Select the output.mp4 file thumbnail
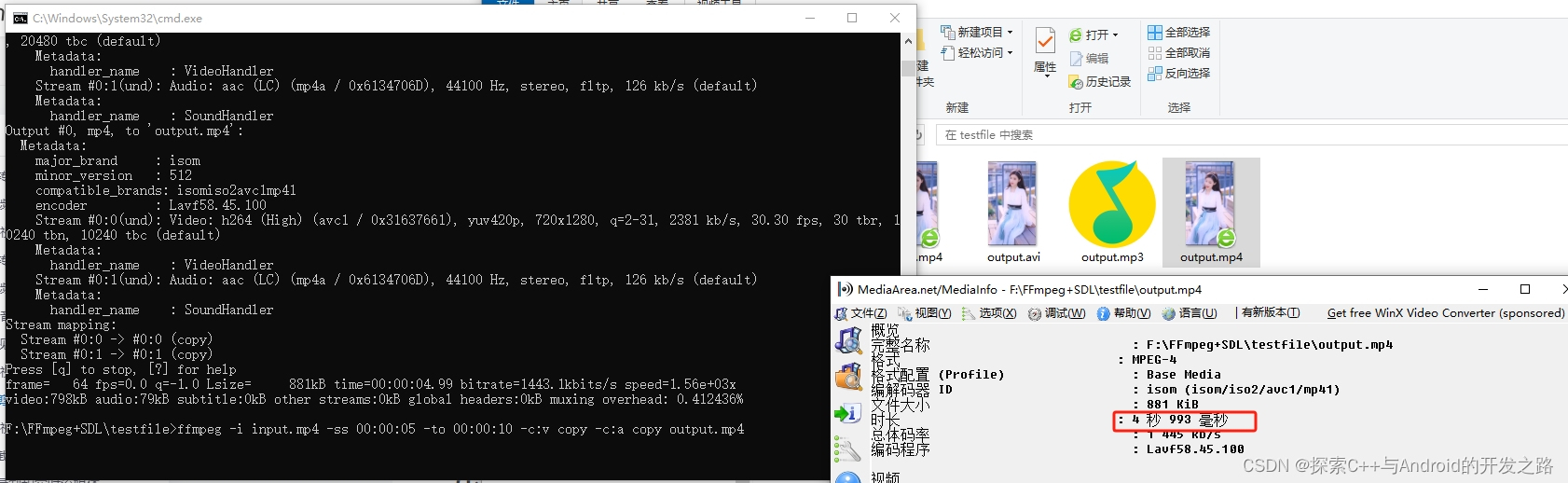Image resolution: width=1568 pixels, height=483 pixels. click(1211, 213)
